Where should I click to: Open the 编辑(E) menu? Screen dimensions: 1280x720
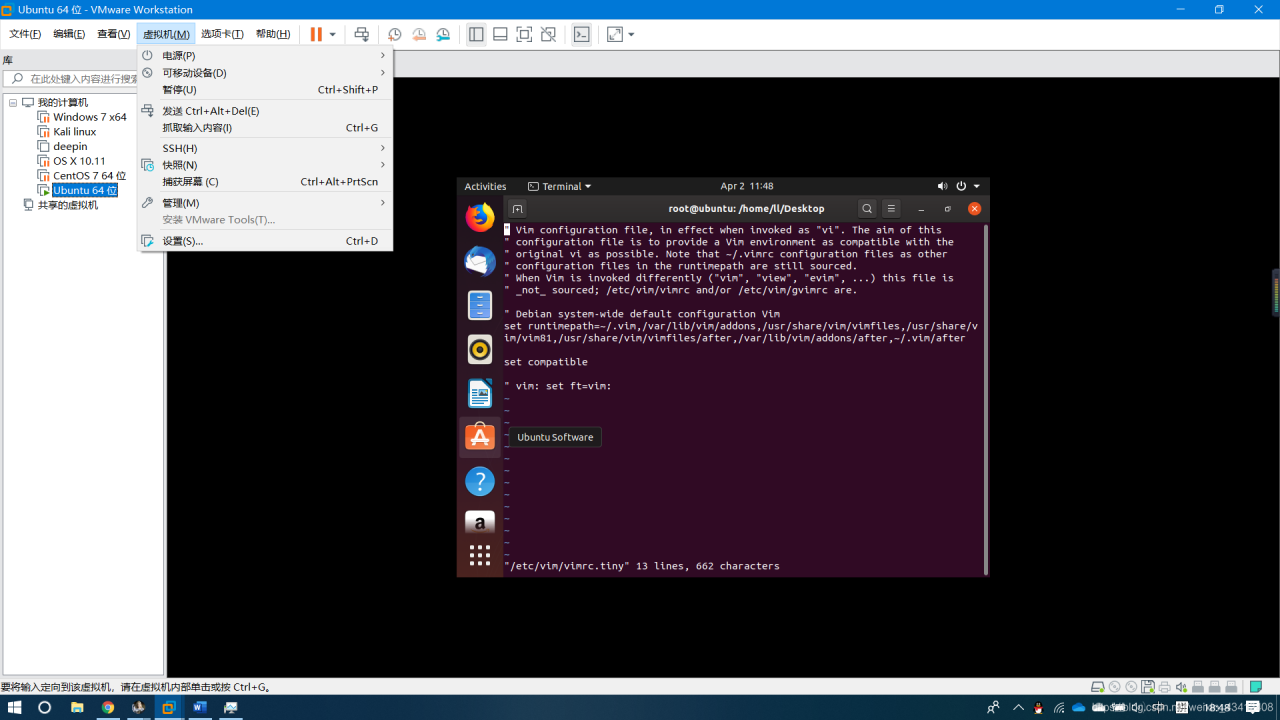pyautogui.click(x=69, y=34)
